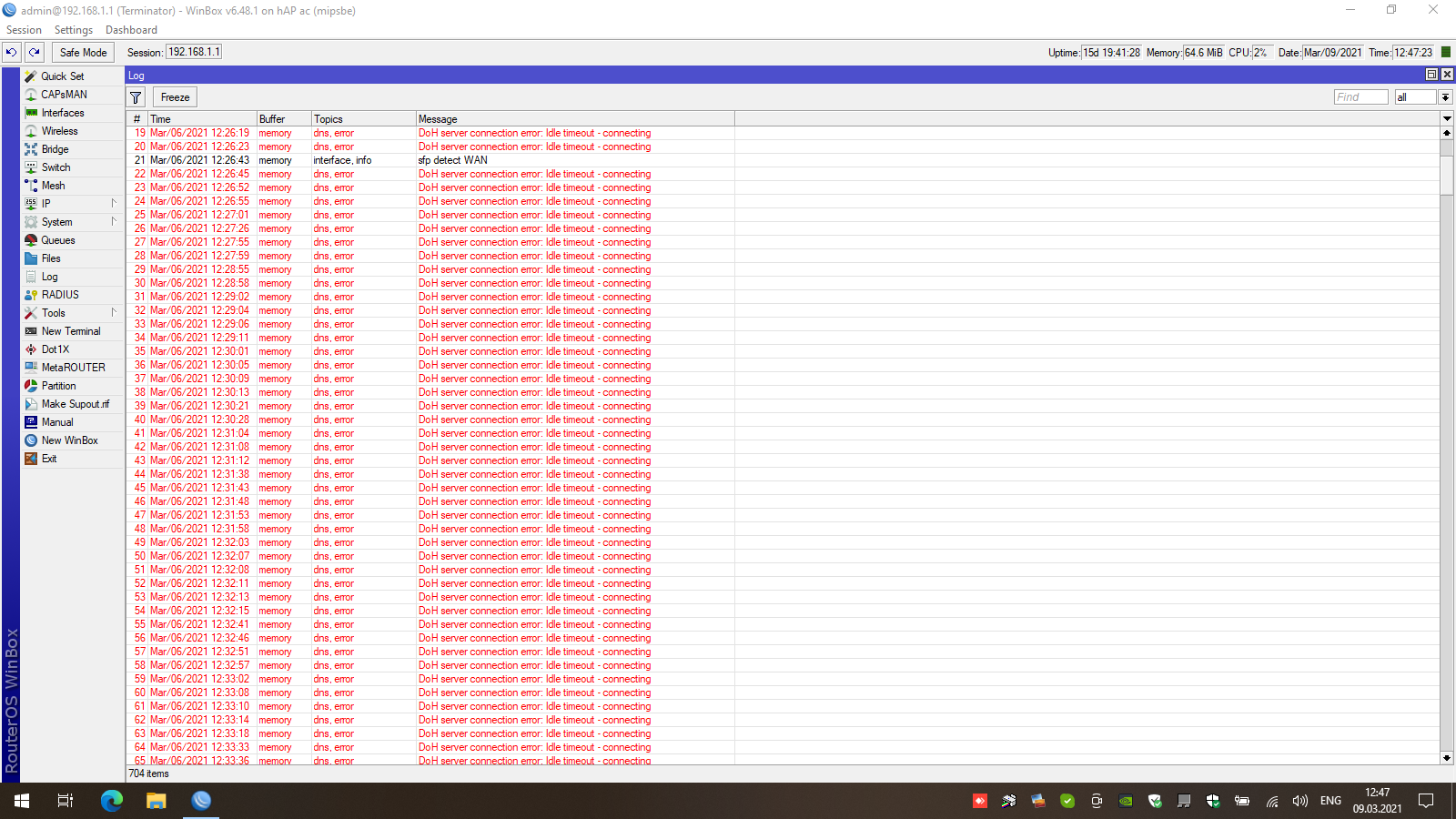Open the 'all' topics dropdown
The width and height of the screenshot is (1456, 819).
pyautogui.click(x=1444, y=97)
